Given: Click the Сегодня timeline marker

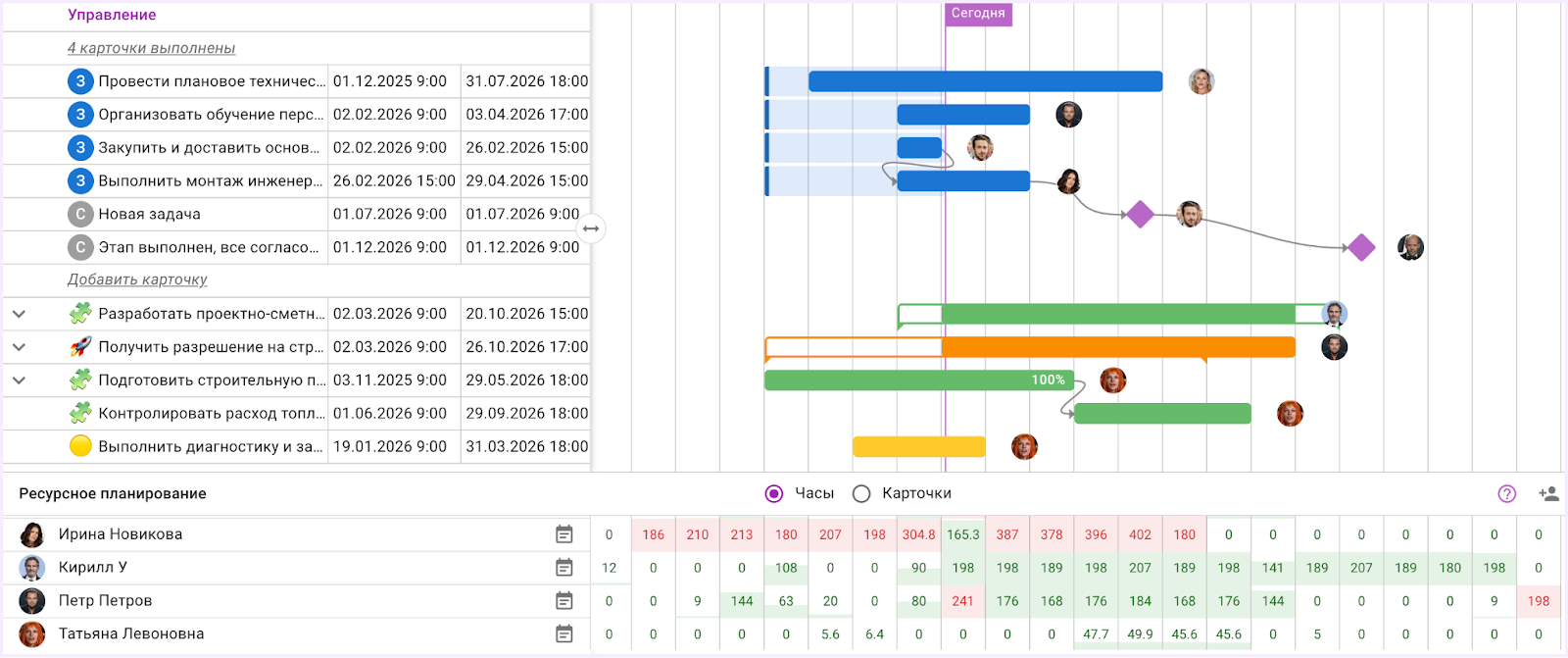Looking at the screenshot, I should (977, 14).
